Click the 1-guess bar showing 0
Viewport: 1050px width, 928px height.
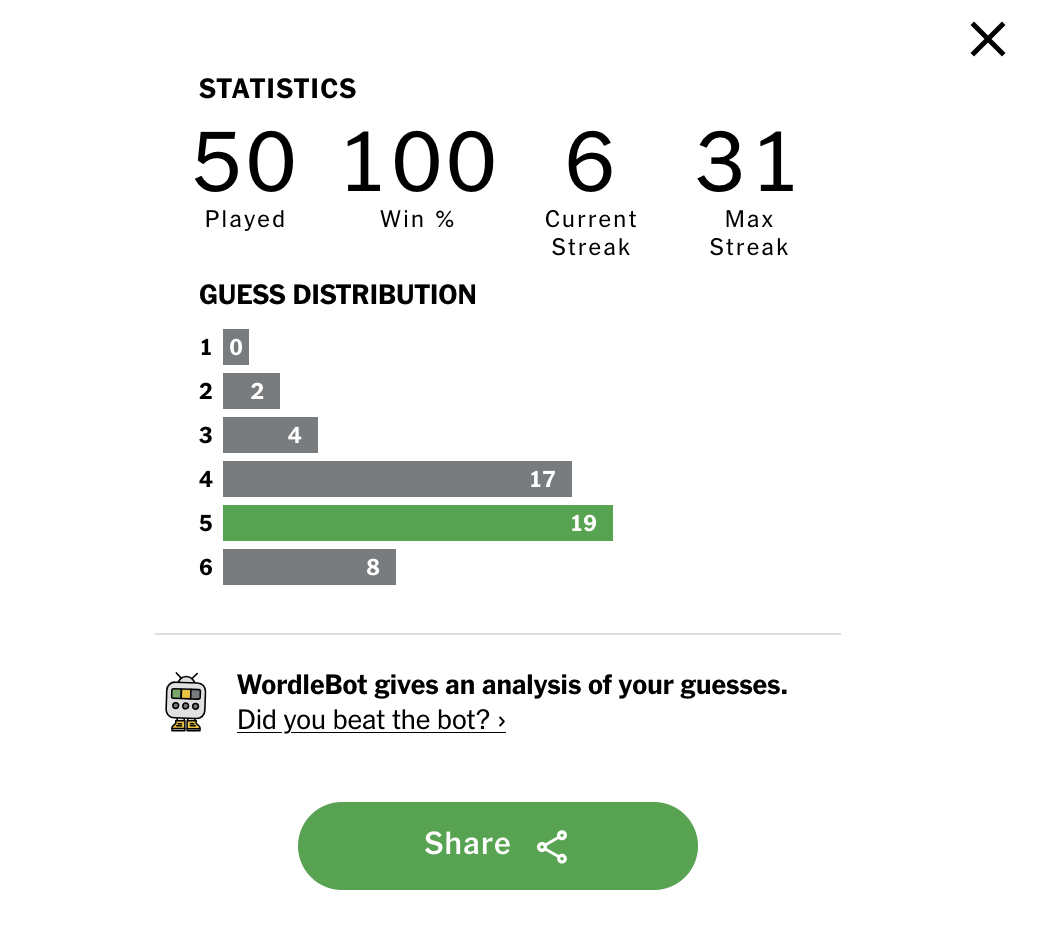click(236, 347)
